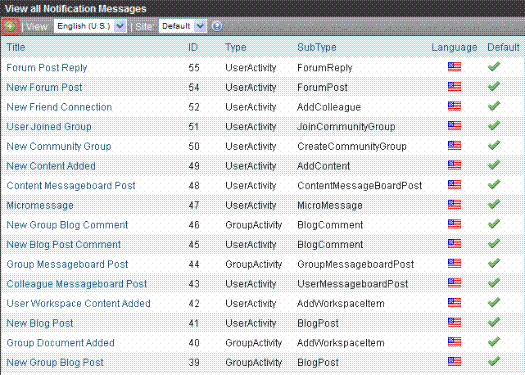Viewport: 525px width, 375px height.
Task: Click US flag in Colleague Messageboard Post row
Action: coord(454,283)
